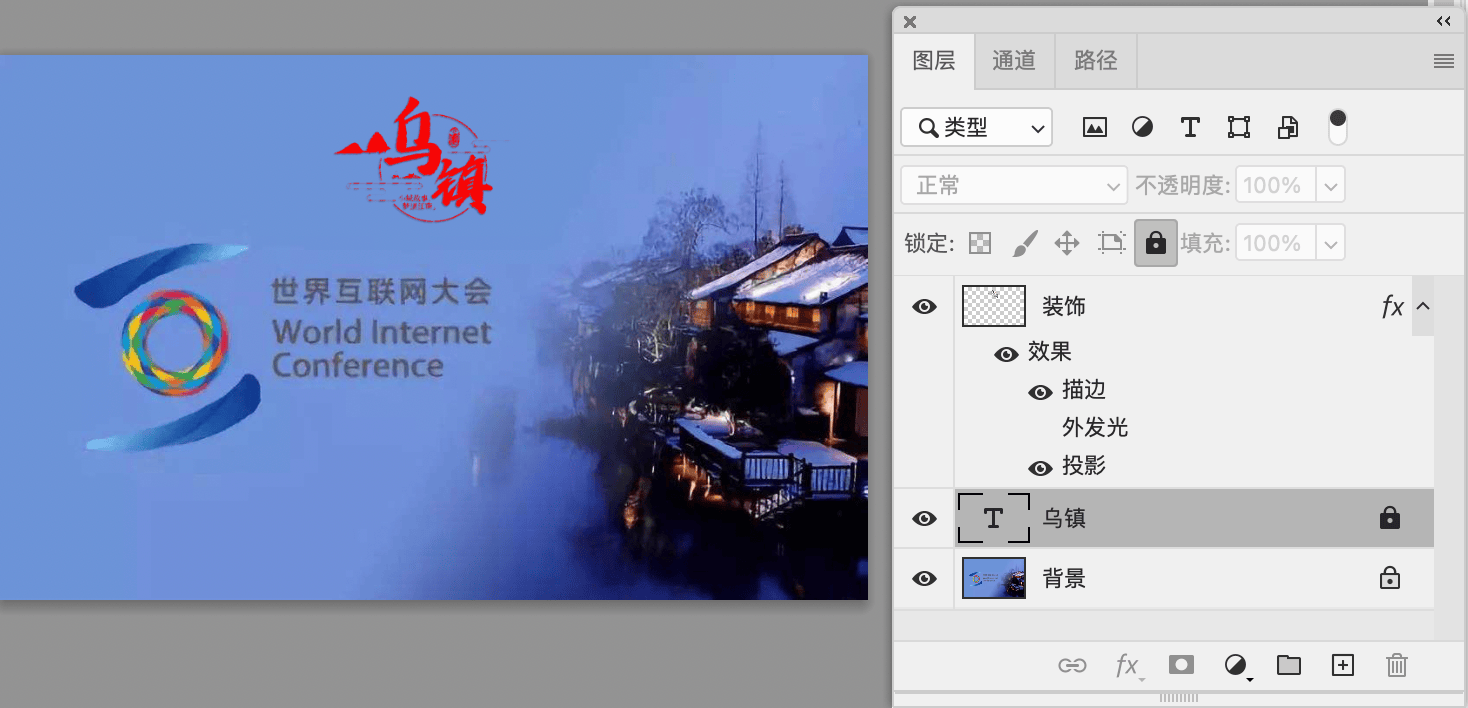1468x708 pixels.
Task: Filter layers by adjustment layer type
Action: click(1142, 127)
